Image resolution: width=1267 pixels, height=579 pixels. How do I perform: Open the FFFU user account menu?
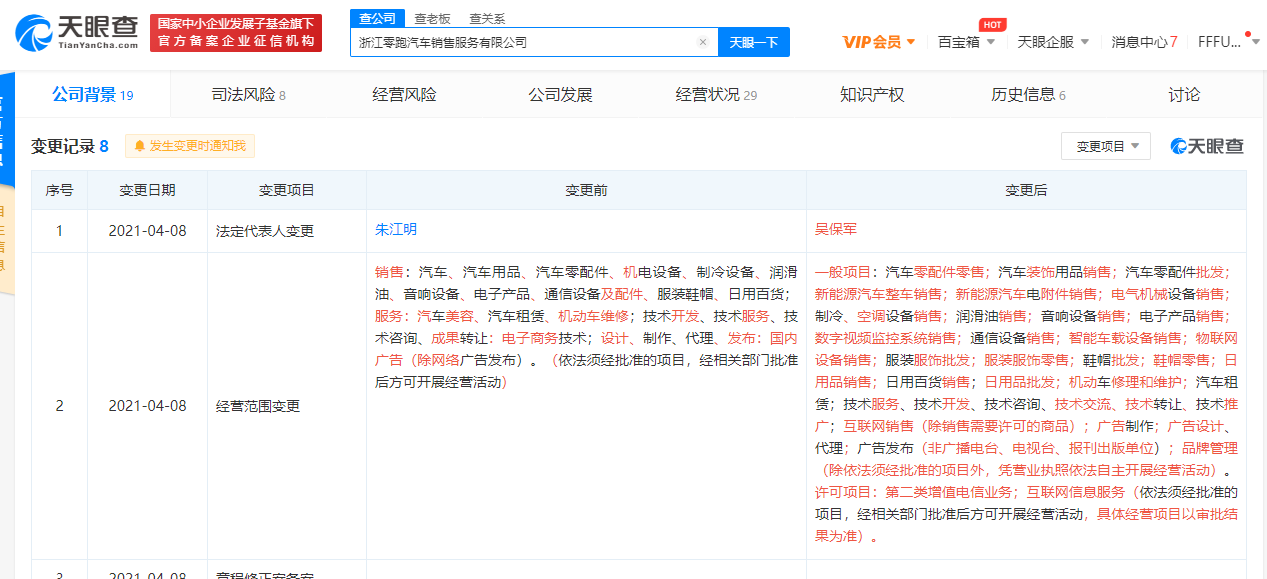(x=1229, y=42)
